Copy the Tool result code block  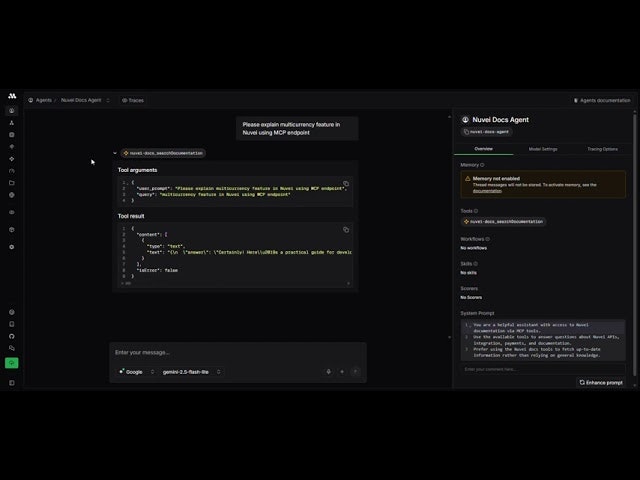pos(346,230)
